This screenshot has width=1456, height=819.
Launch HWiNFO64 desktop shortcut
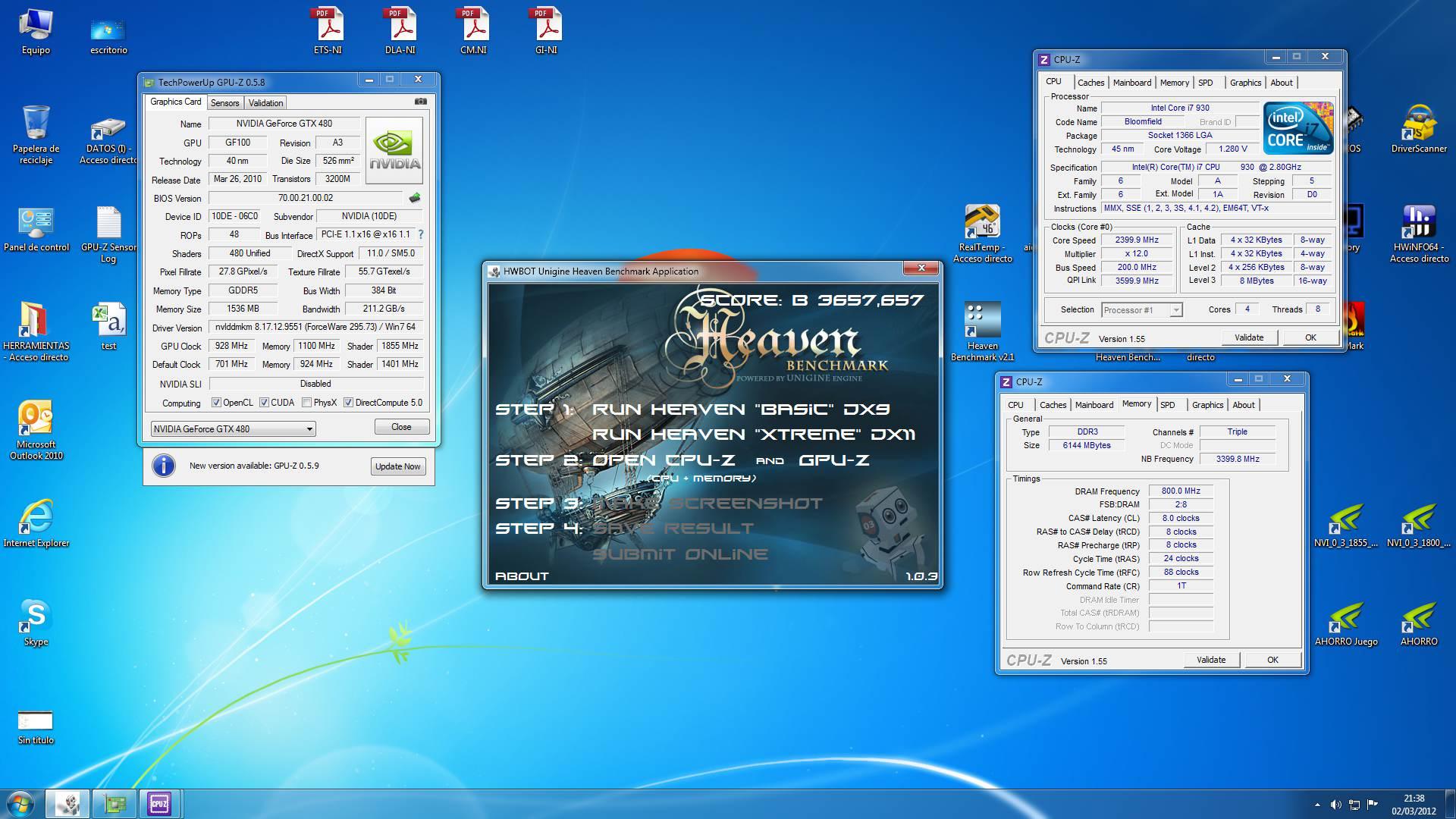pyautogui.click(x=1419, y=234)
